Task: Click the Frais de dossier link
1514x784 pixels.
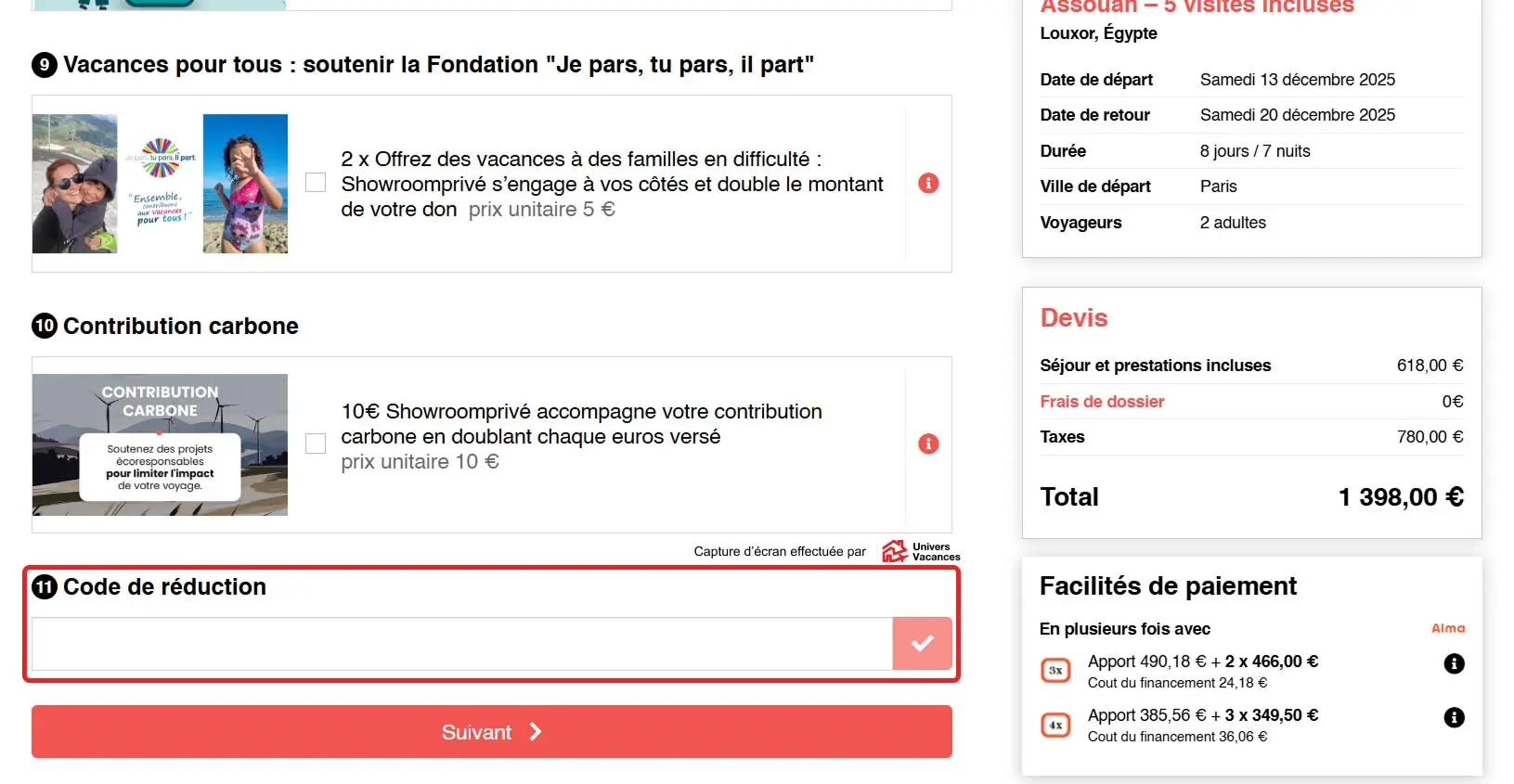Action: (x=1102, y=402)
